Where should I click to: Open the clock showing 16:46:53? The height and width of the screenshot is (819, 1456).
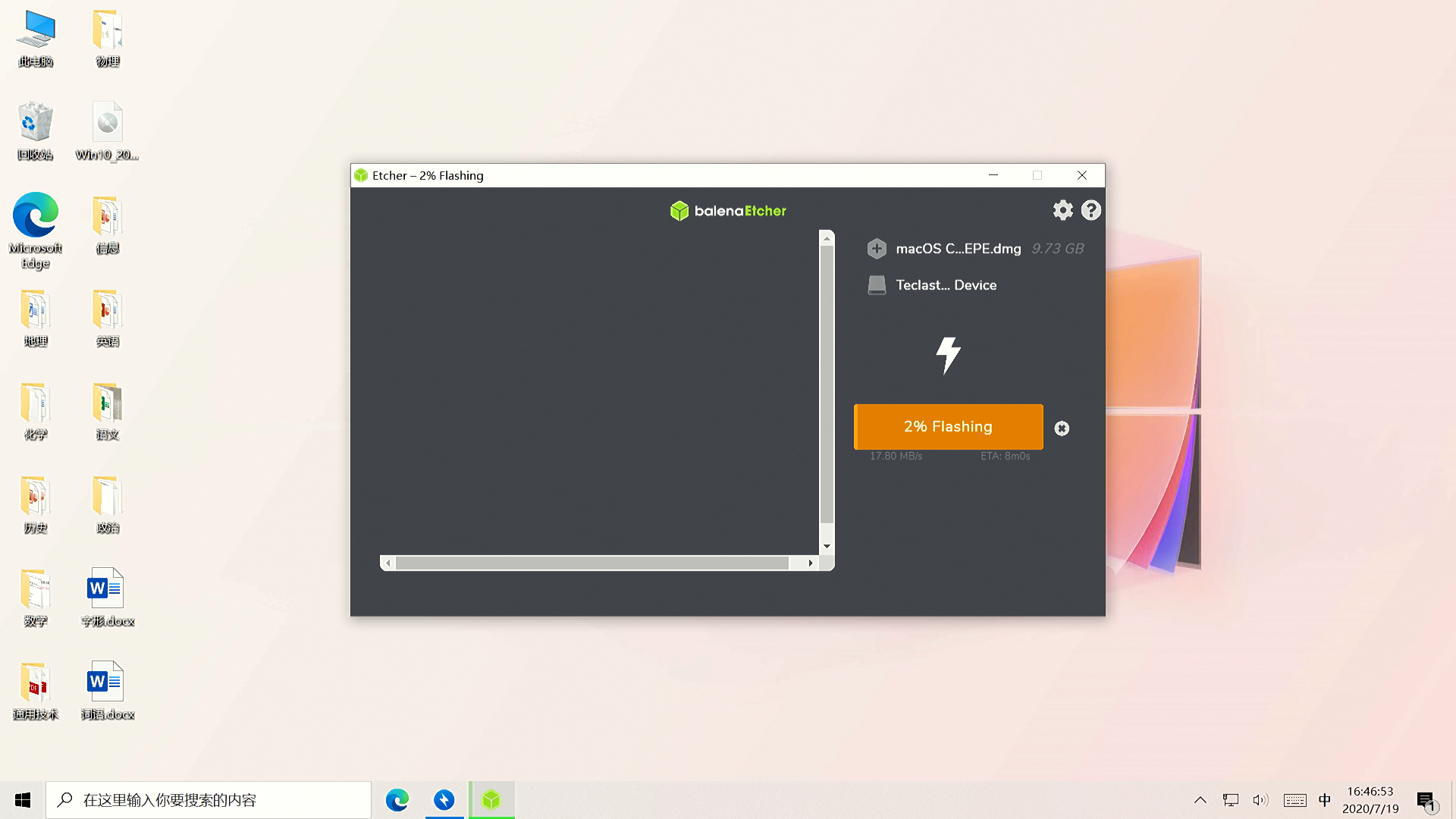point(1370,800)
